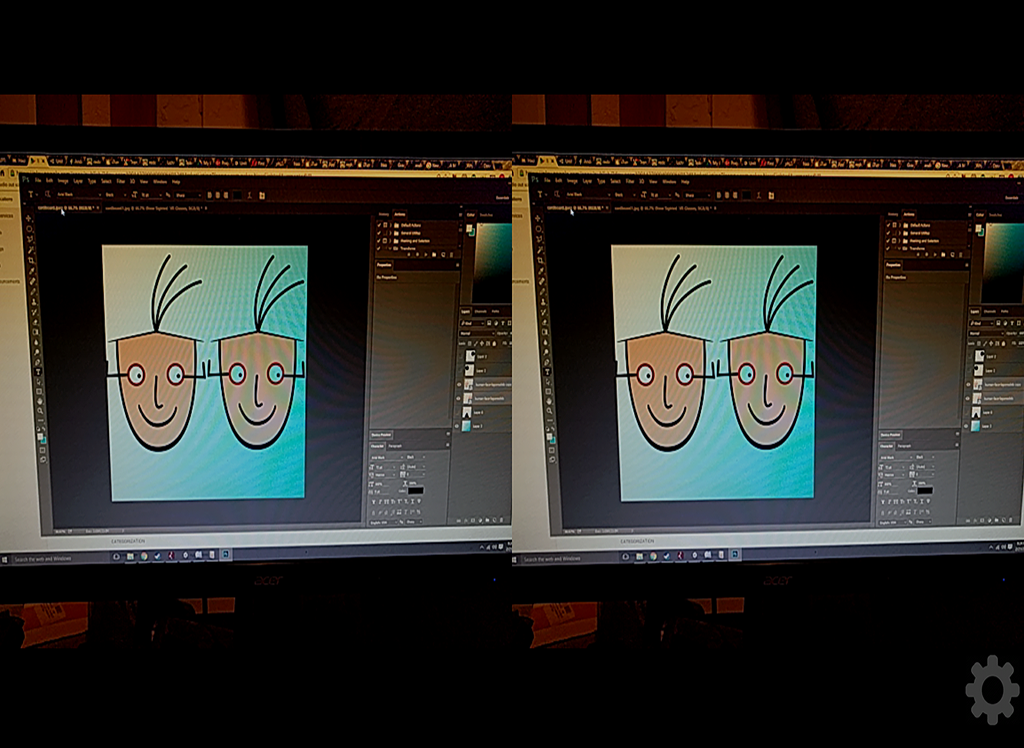
Task: Delete layer trash icon in left view
Action: point(501,520)
